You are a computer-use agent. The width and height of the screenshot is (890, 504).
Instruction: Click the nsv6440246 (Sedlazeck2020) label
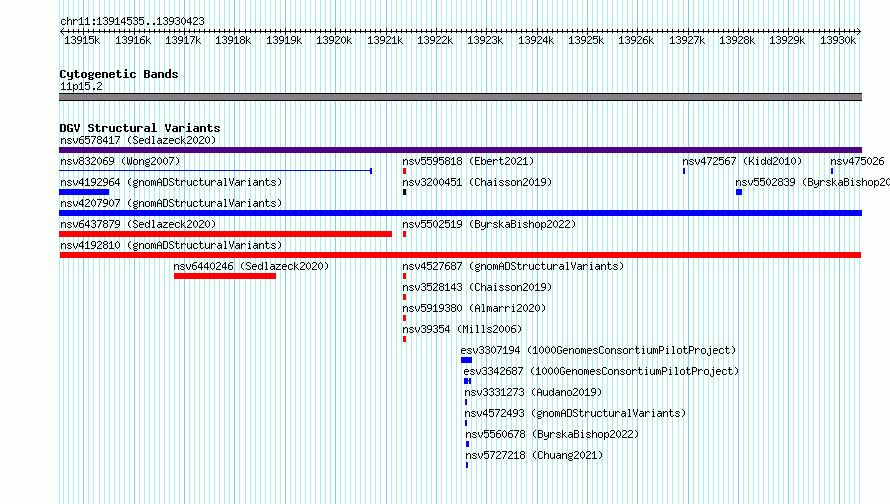click(x=251, y=266)
